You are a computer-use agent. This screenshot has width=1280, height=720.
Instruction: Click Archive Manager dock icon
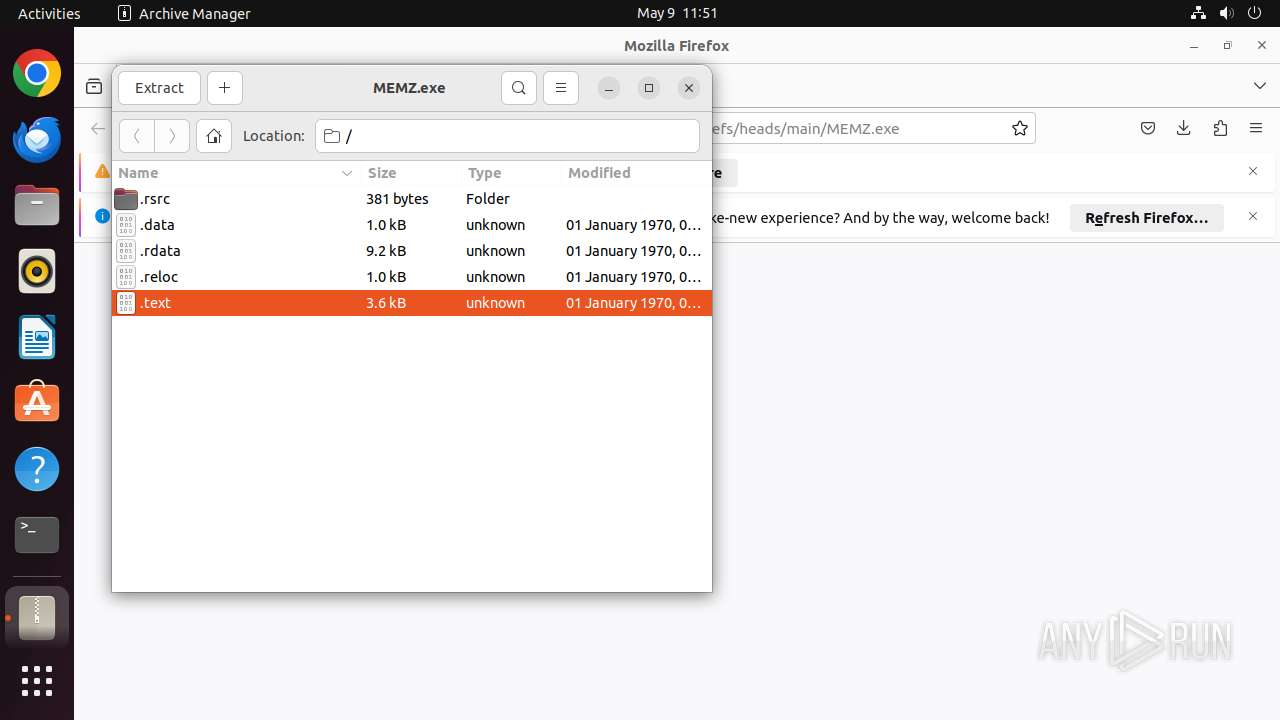coord(37,617)
